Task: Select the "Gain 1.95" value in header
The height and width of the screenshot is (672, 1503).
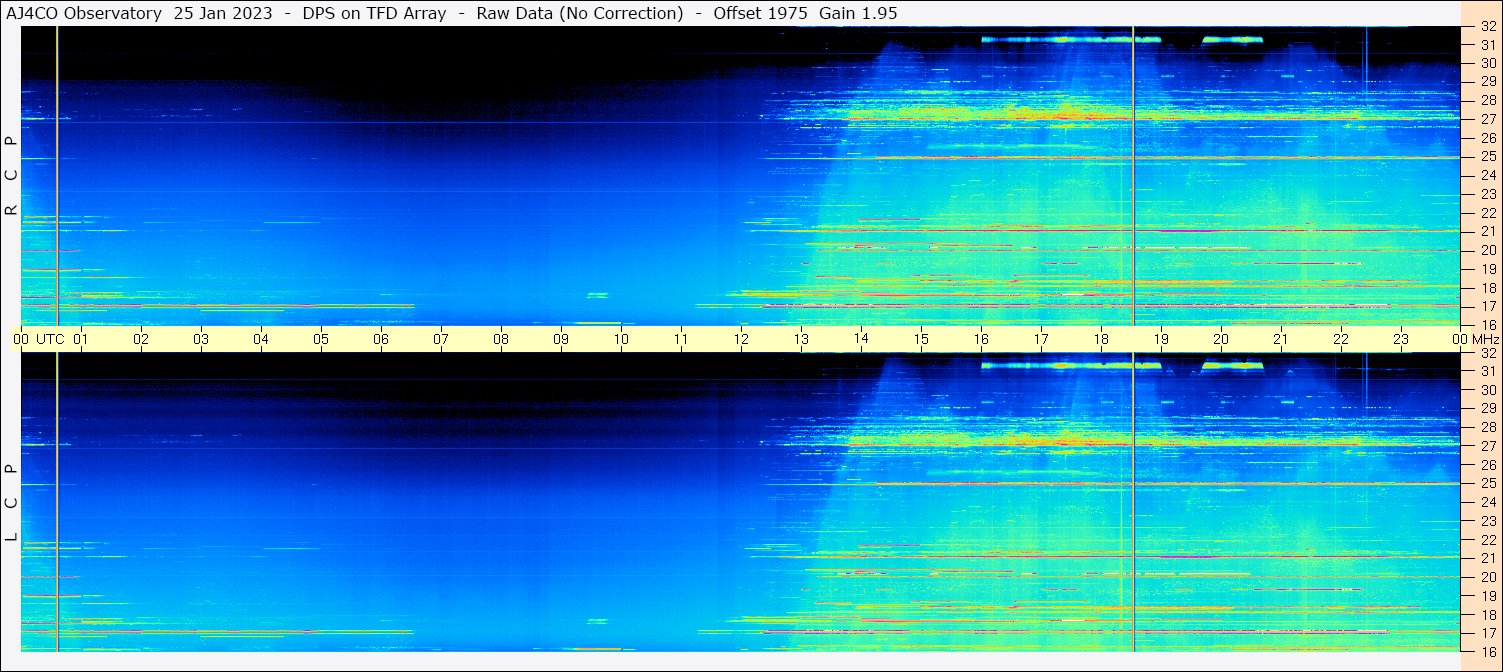Action: click(858, 13)
